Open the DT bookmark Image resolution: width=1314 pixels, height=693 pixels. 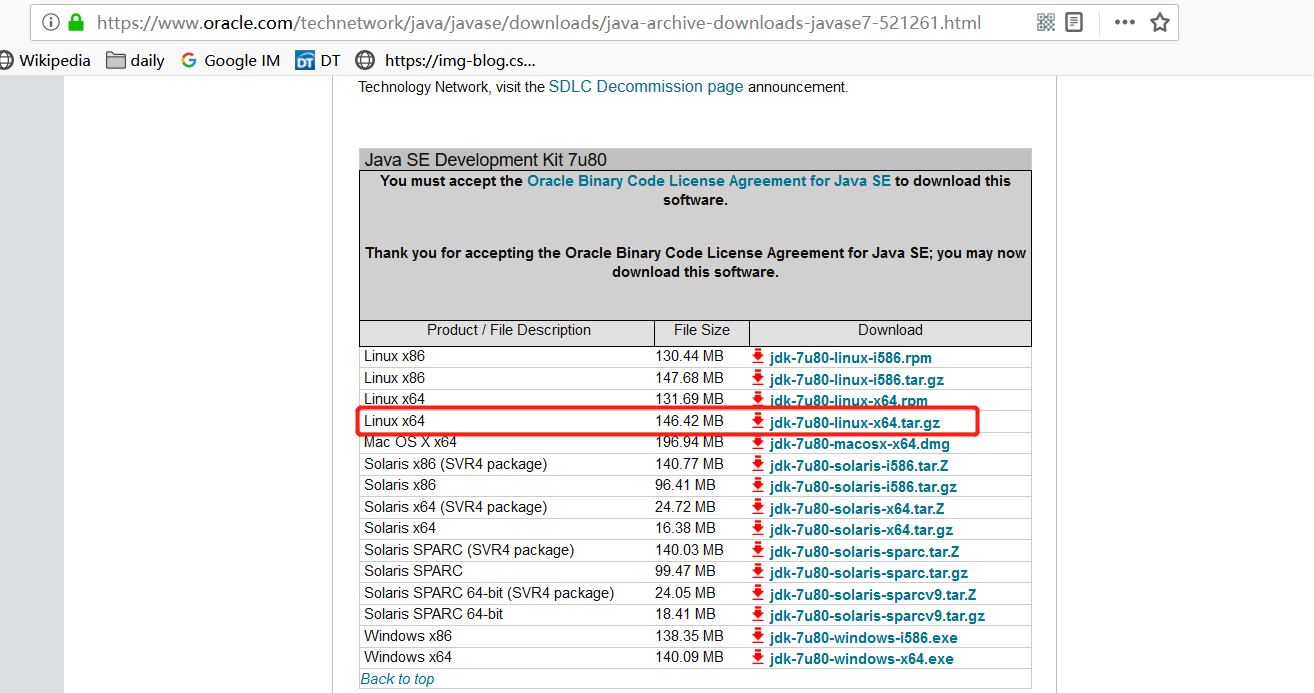[x=318, y=60]
